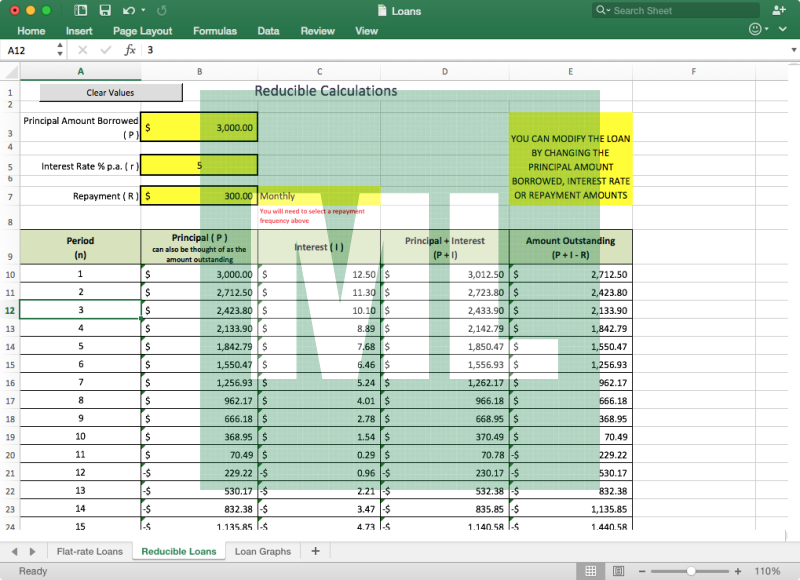Switch to the Loan Graphs sheet tab
The width and height of the screenshot is (800, 580).
point(263,551)
